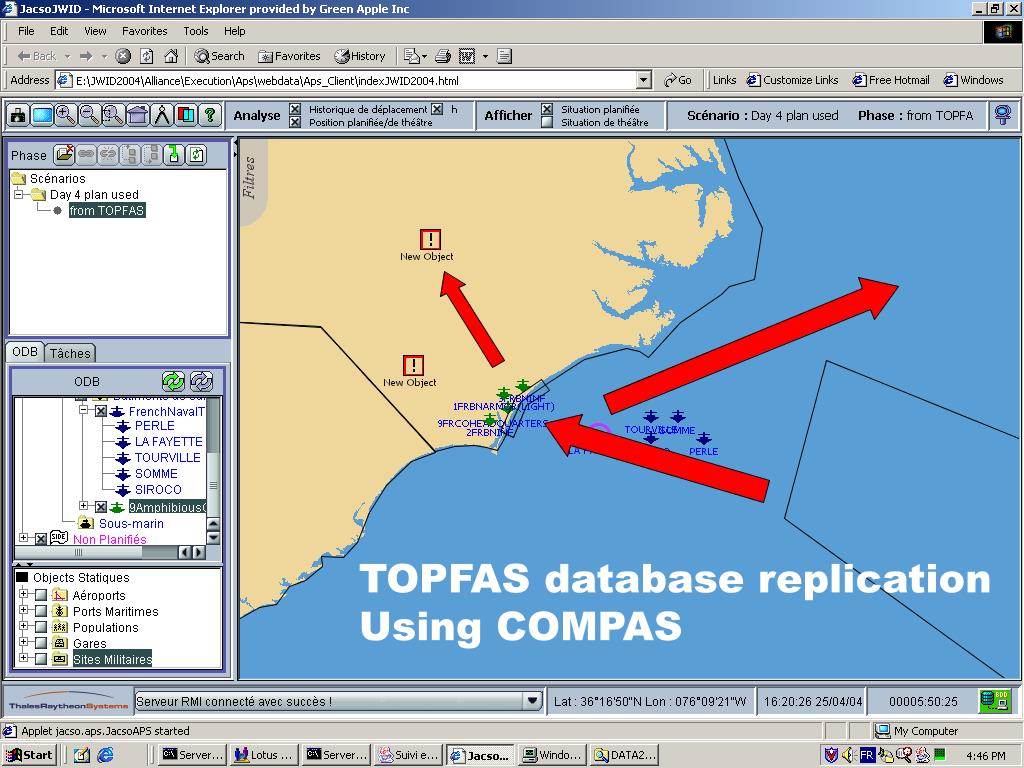Click the printer/snapshot icon in the map toolbar
Screen dimensions: 1024x768
[x=18, y=116]
